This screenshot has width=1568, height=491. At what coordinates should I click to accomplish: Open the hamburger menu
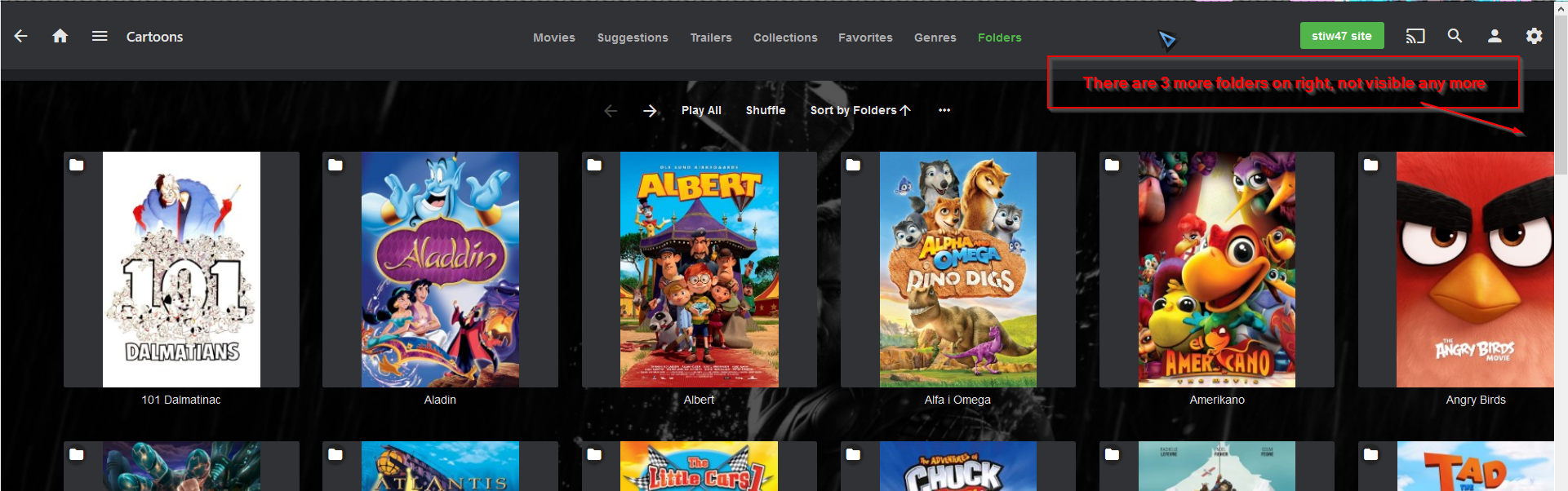(100, 36)
